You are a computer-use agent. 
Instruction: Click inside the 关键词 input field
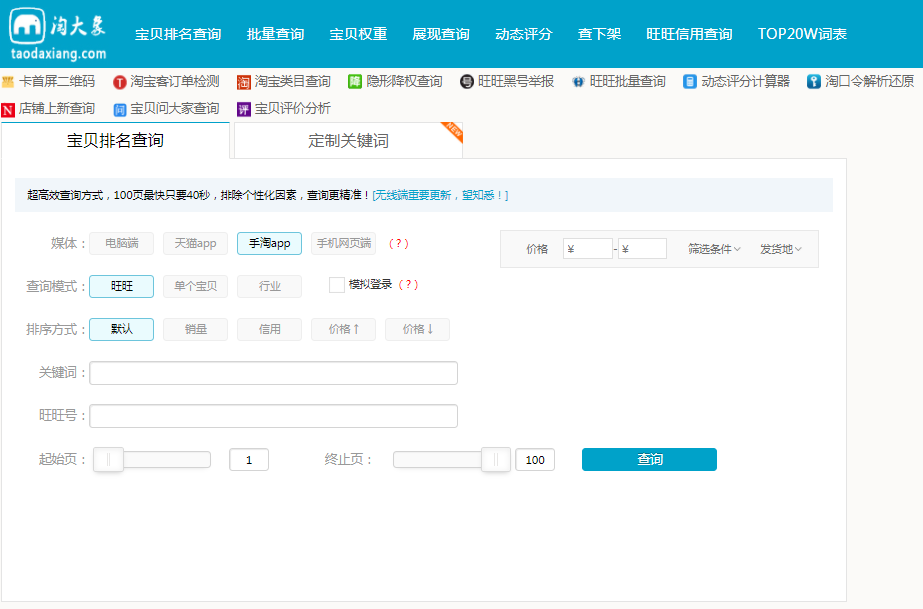click(273, 372)
